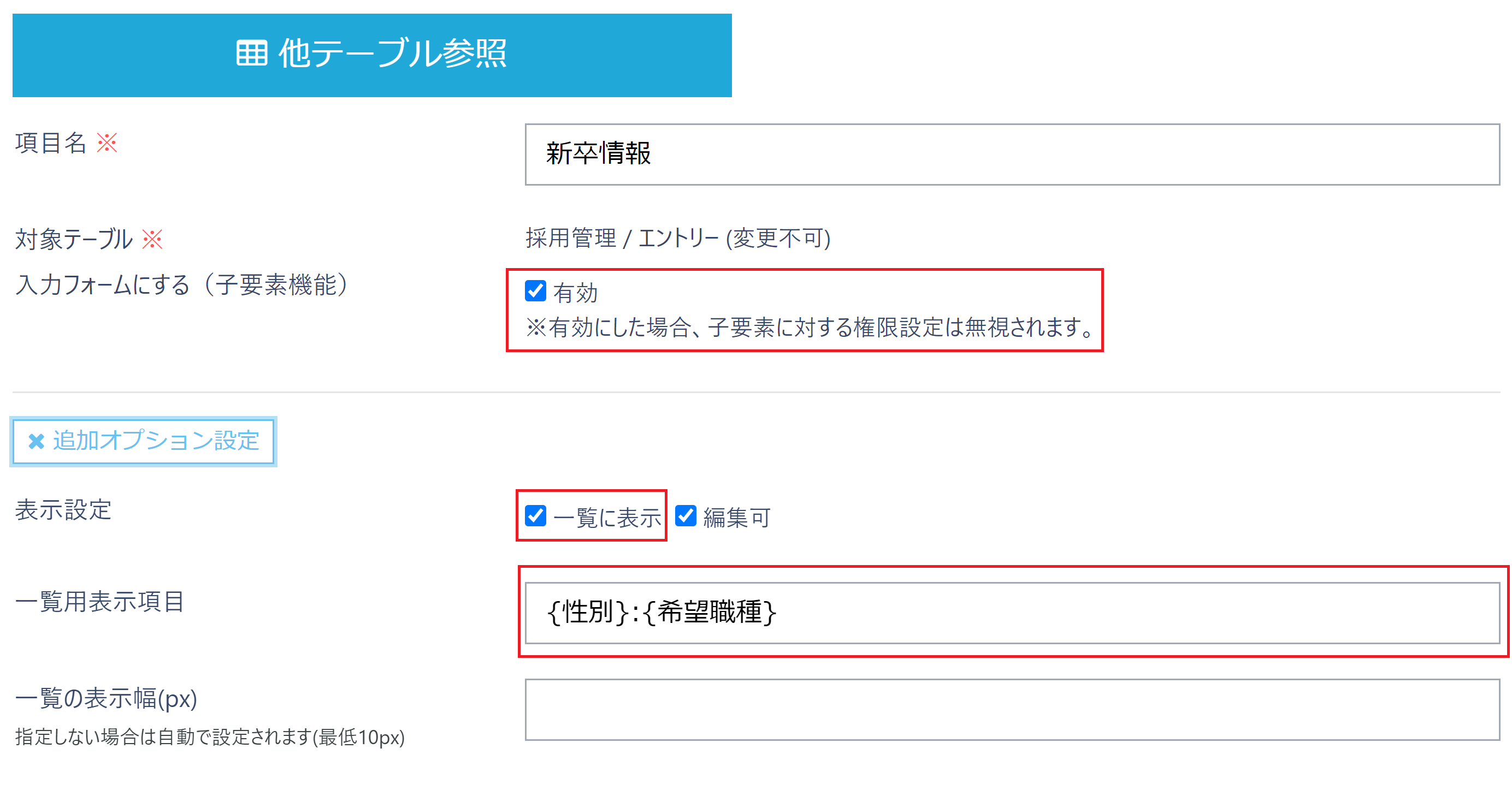Click the red ※ mark beside 対象テーブル
Viewport: 1512px width, 796px height.
[x=152, y=239]
